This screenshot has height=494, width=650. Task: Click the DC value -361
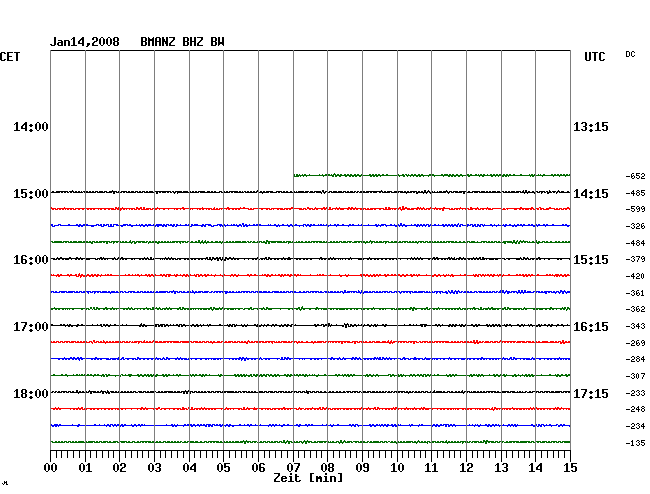point(635,293)
